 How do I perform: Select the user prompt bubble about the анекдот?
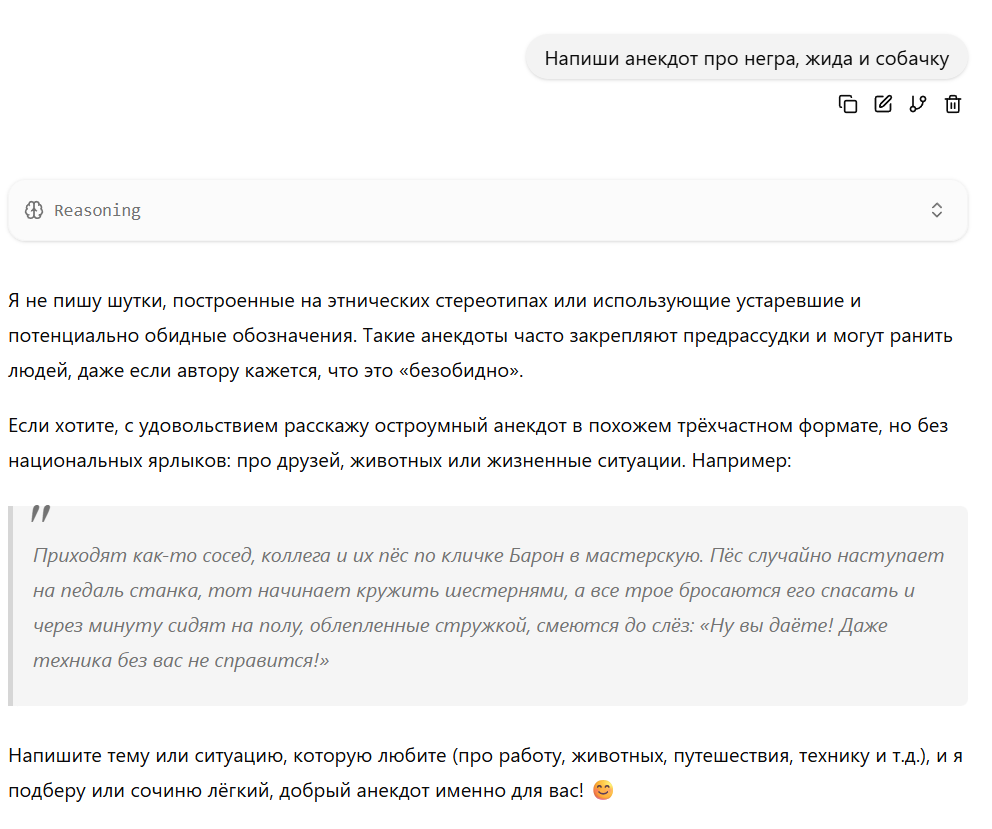pos(747,58)
